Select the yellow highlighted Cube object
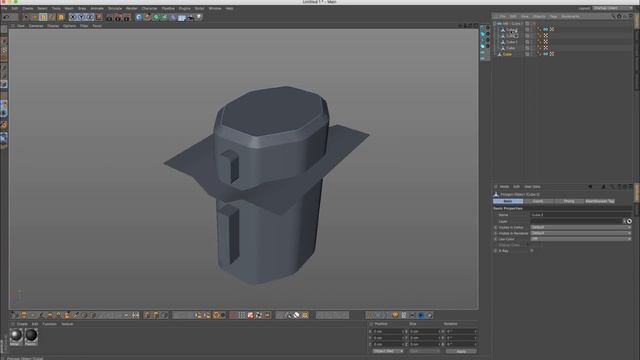Screen dimensions: 640x360 507,54
